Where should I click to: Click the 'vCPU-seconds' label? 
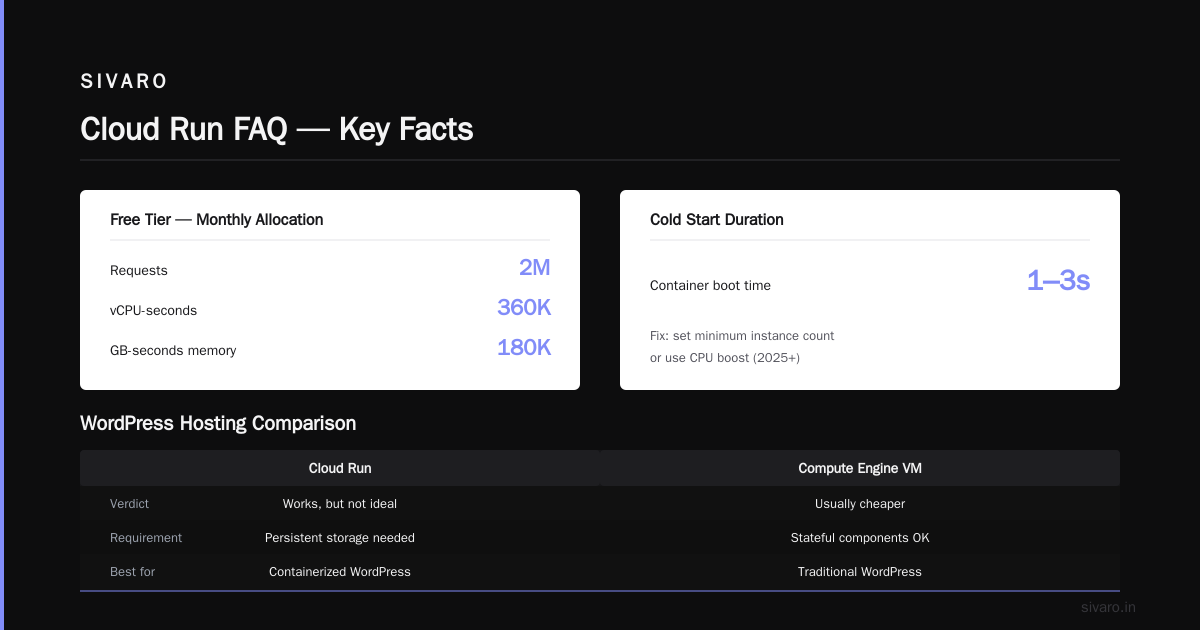153,311
